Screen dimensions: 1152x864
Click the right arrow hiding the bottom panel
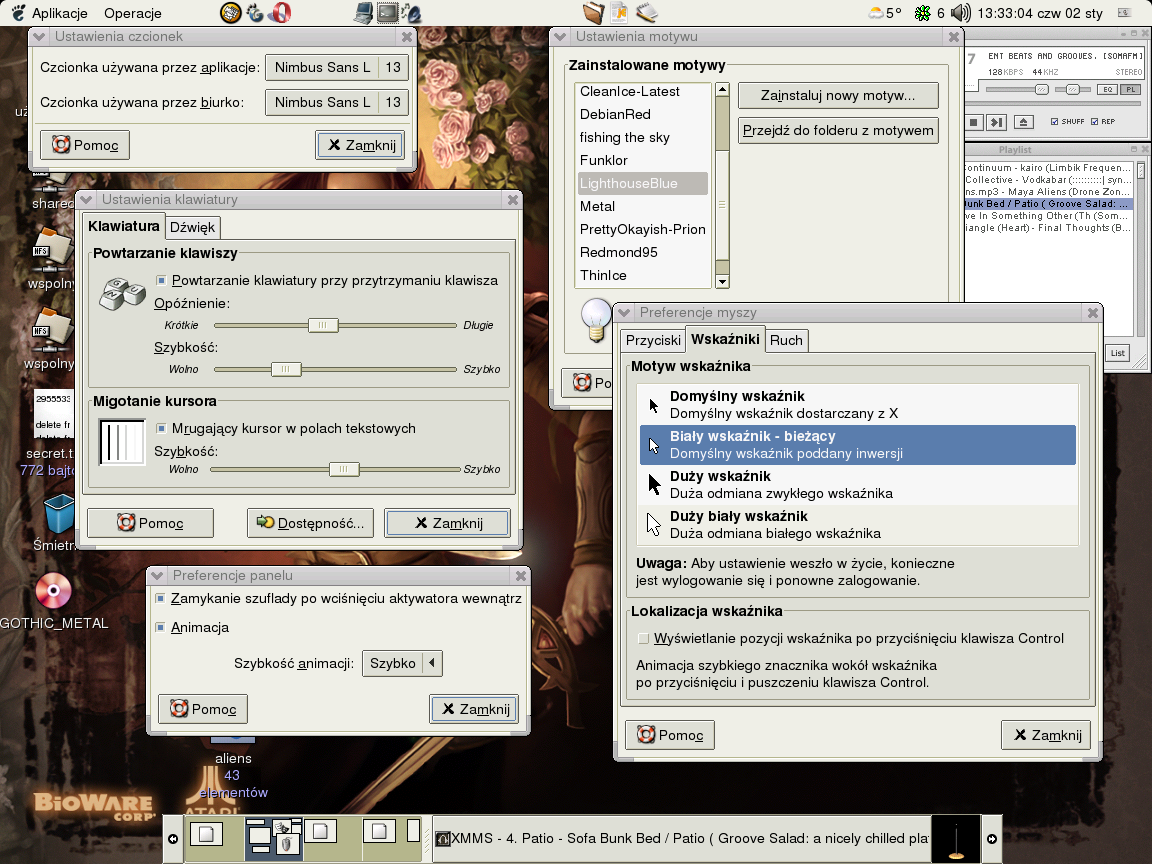click(992, 839)
